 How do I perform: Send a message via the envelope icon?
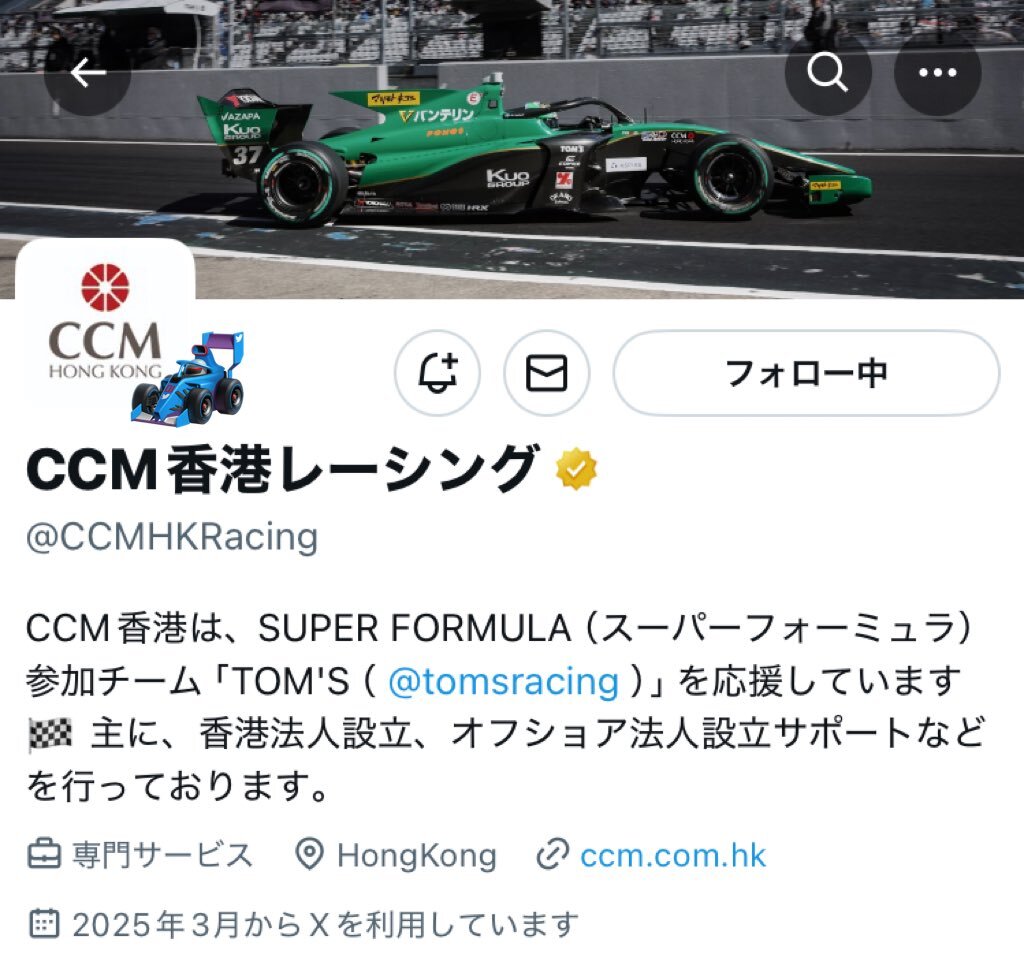(547, 373)
